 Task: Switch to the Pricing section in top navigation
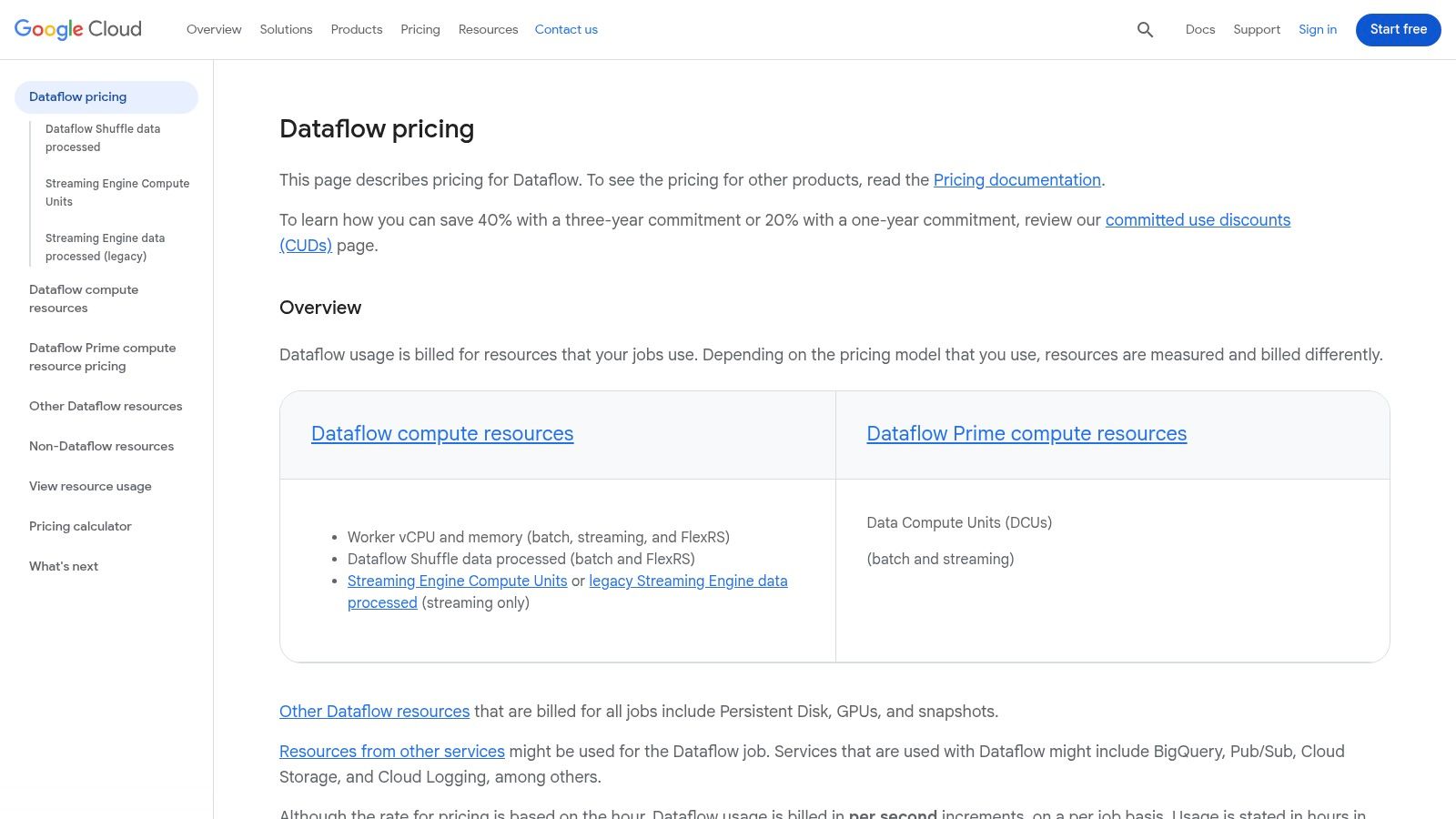point(420,29)
